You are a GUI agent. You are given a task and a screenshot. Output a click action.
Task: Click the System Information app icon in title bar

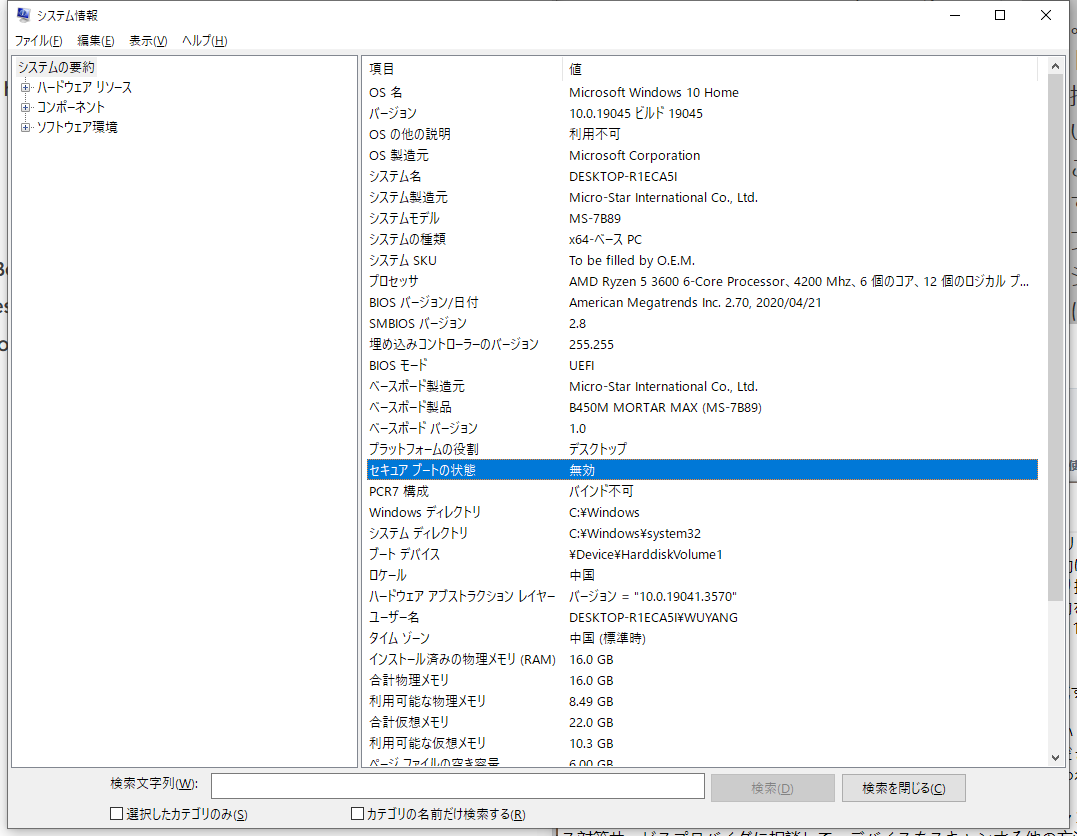pyautogui.click(x=23, y=15)
